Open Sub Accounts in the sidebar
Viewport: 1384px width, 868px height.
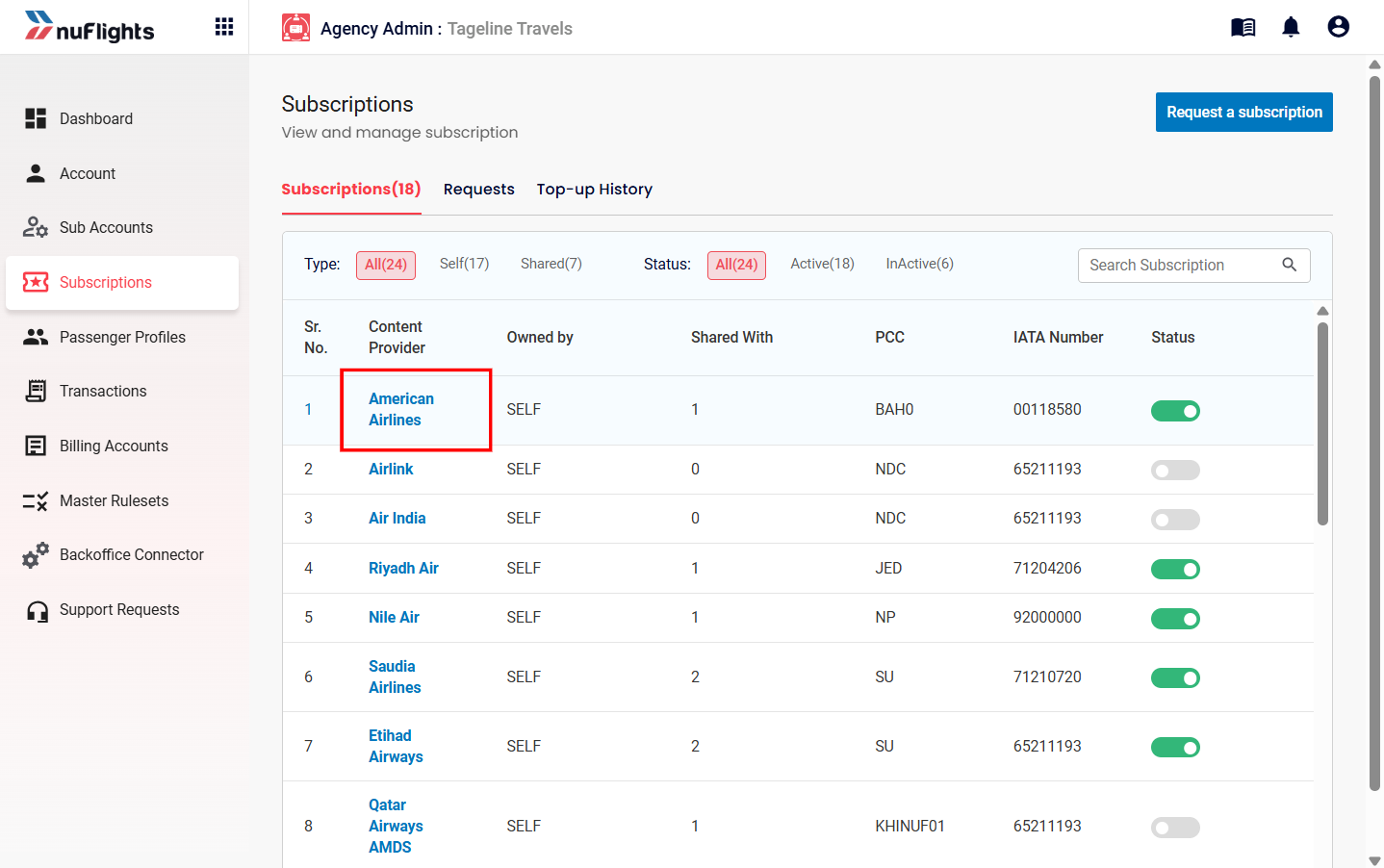[x=106, y=227]
